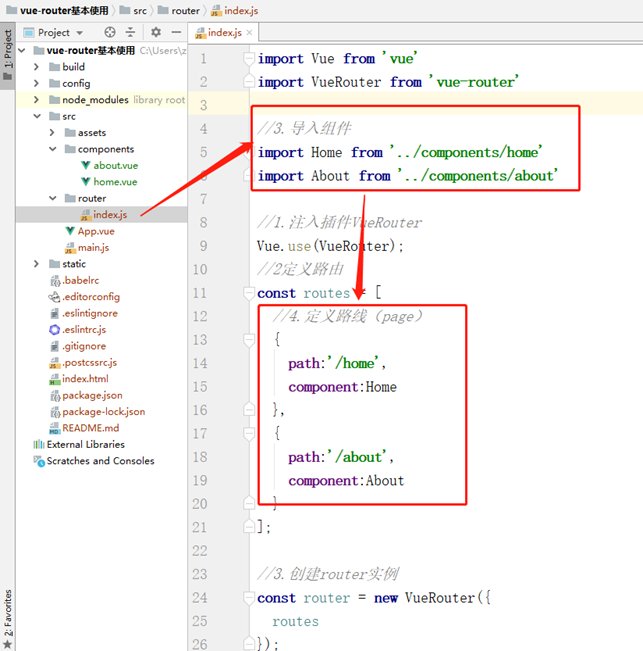
Task: Toggle the 1: Project tool window tab
Action: [7, 55]
